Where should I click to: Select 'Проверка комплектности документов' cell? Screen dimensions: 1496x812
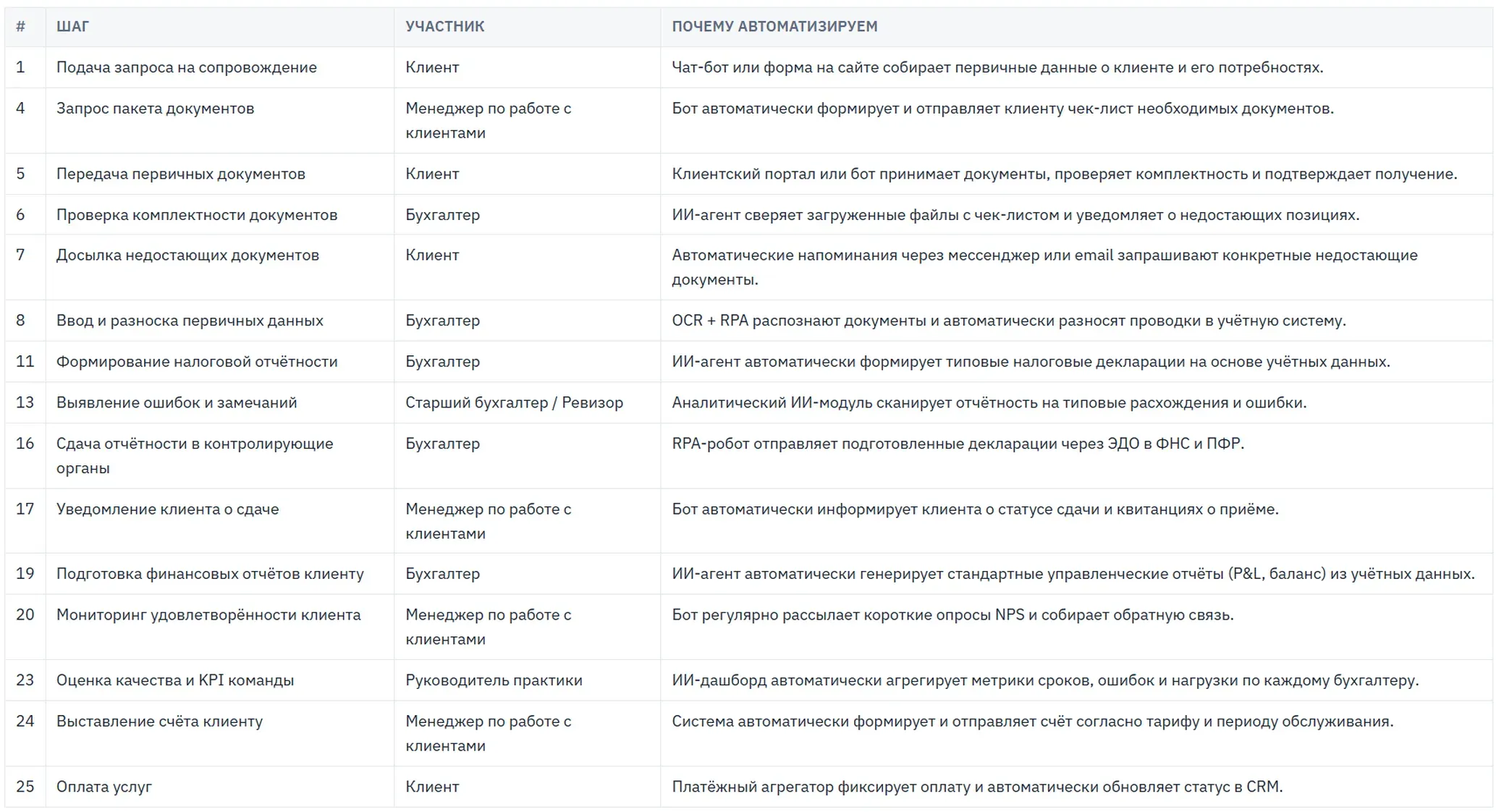[197, 215]
